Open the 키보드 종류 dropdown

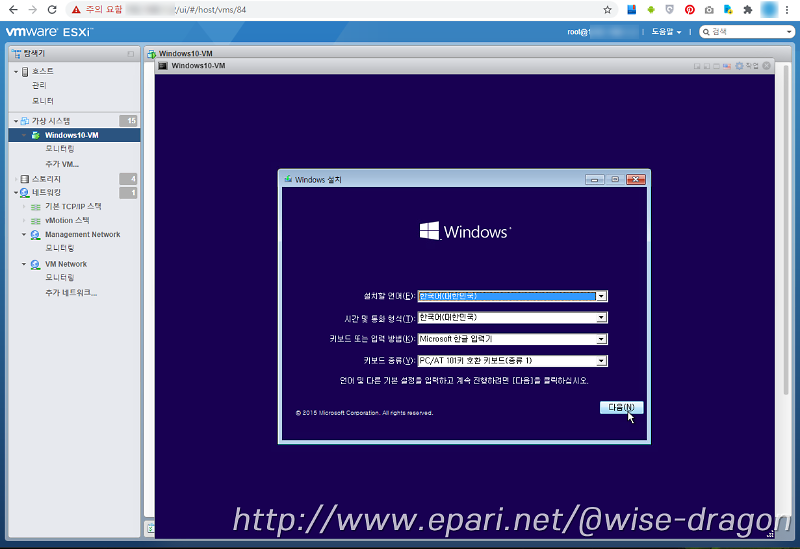click(x=602, y=361)
